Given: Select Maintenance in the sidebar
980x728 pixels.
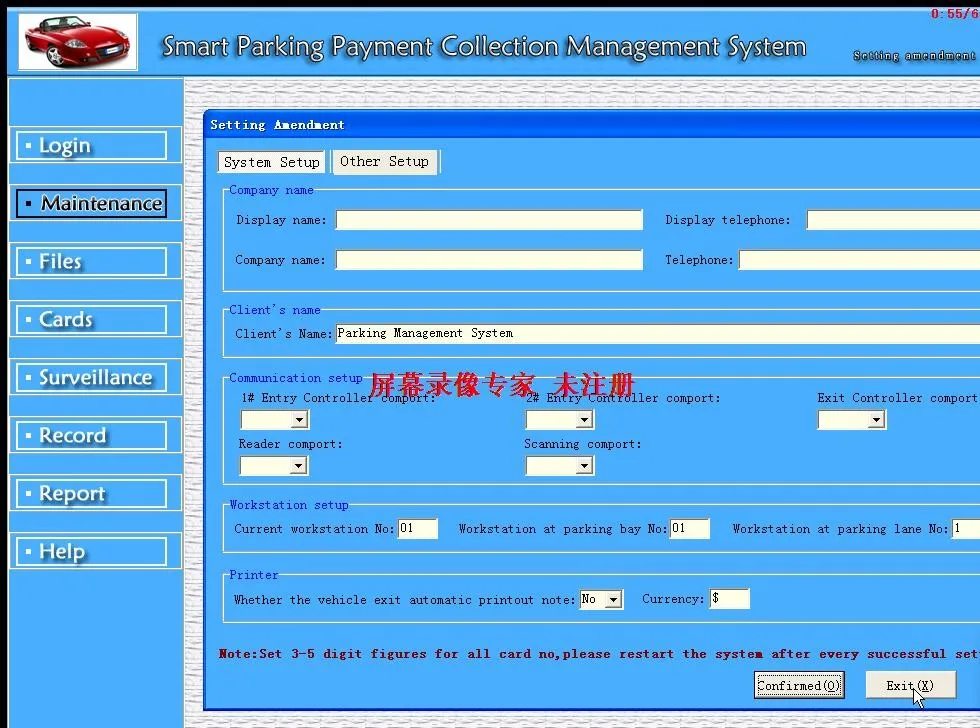Looking at the screenshot, I should pyautogui.click(x=91, y=204).
